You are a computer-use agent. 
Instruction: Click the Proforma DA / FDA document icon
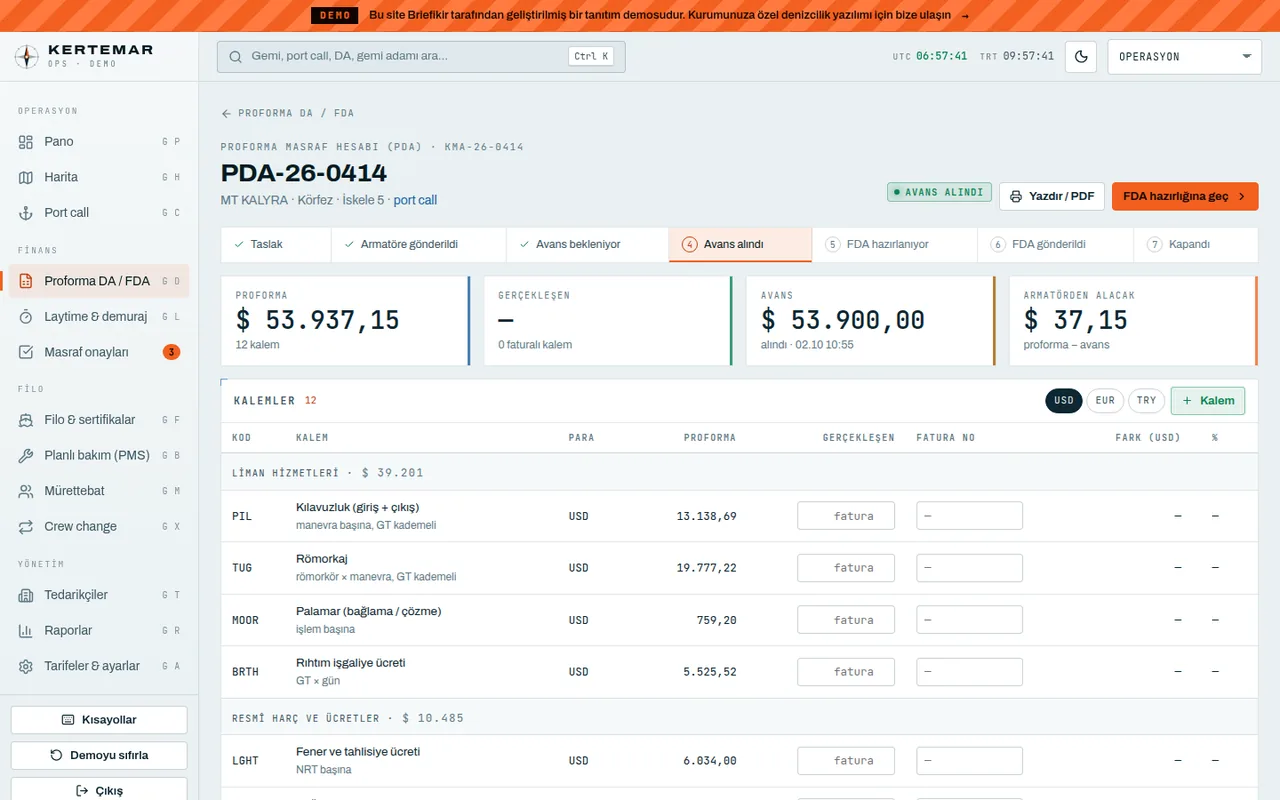pos(26,281)
